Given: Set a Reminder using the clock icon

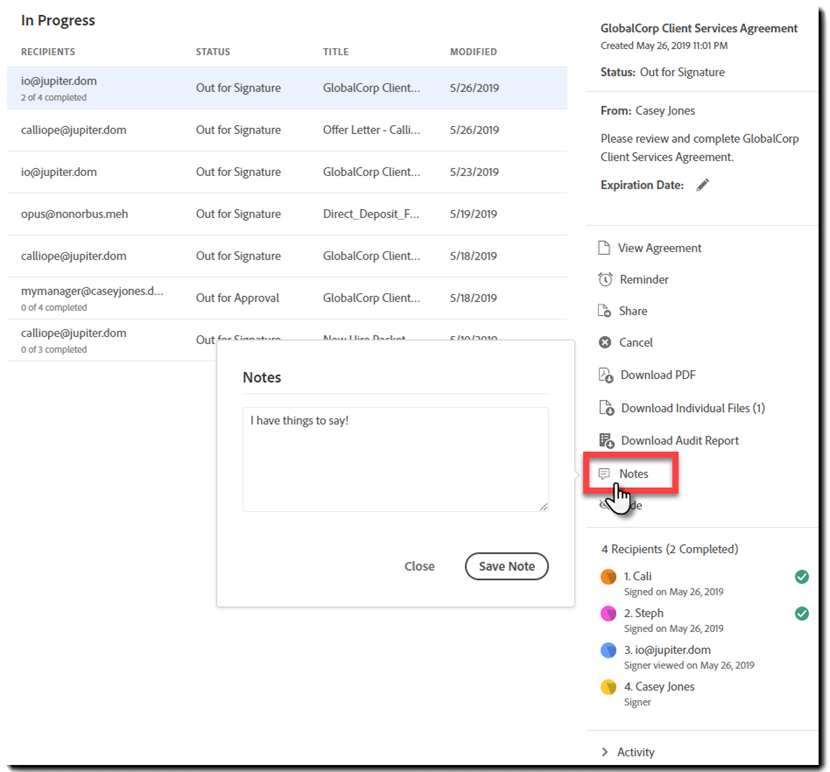Looking at the screenshot, I should click(603, 279).
